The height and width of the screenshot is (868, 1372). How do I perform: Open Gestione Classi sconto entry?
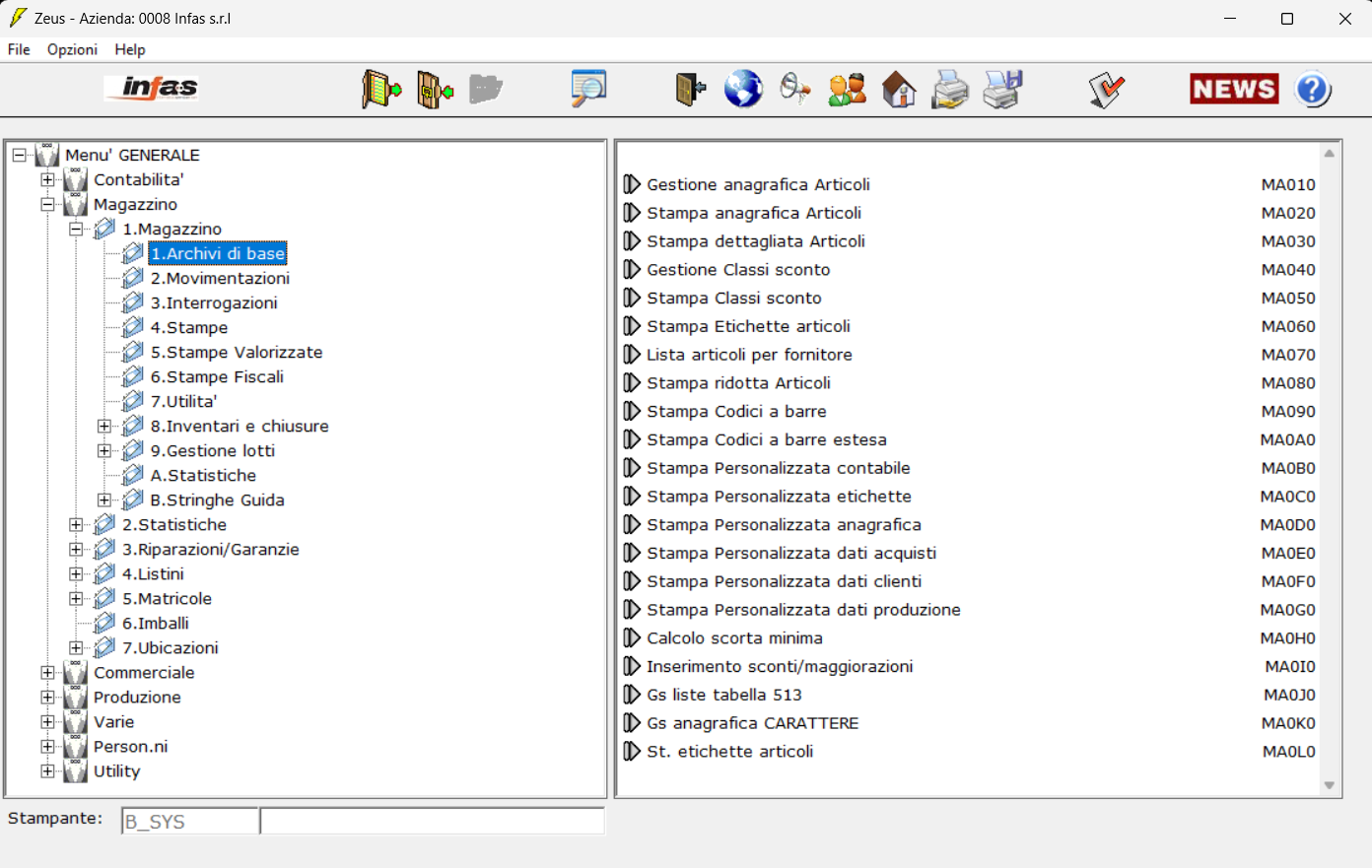click(x=738, y=270)
